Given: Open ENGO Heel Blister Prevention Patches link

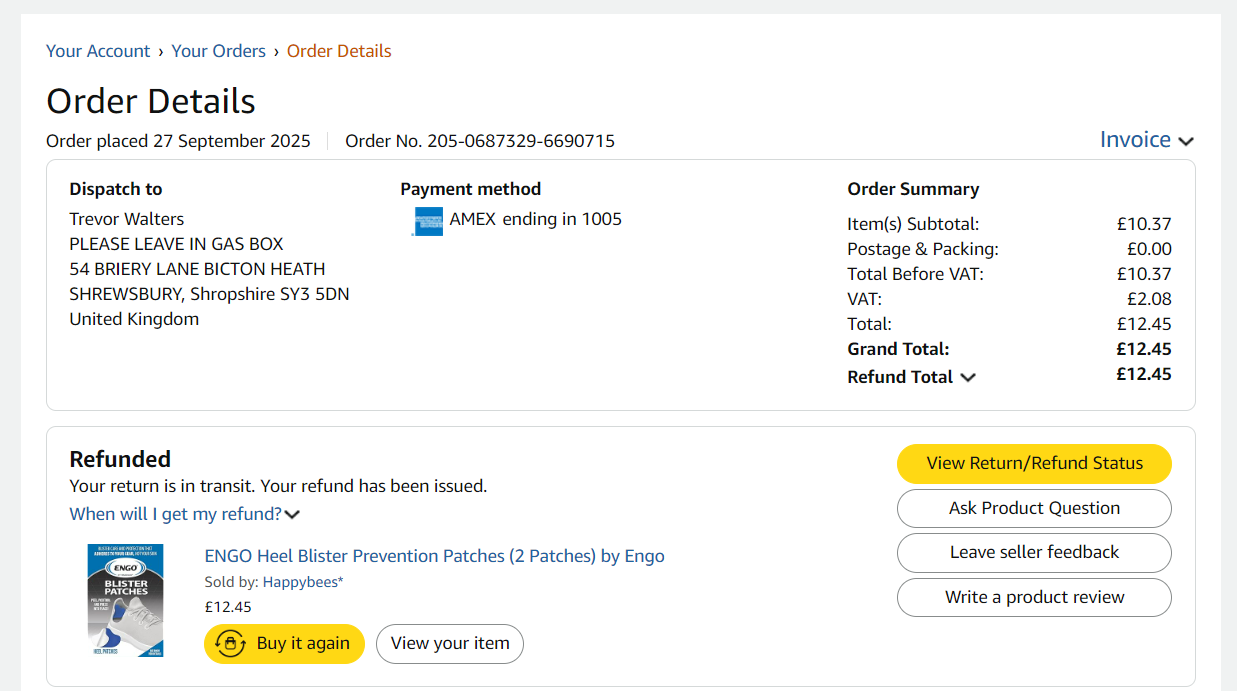Looking at the screenshot, I should [x=435, y=556].
